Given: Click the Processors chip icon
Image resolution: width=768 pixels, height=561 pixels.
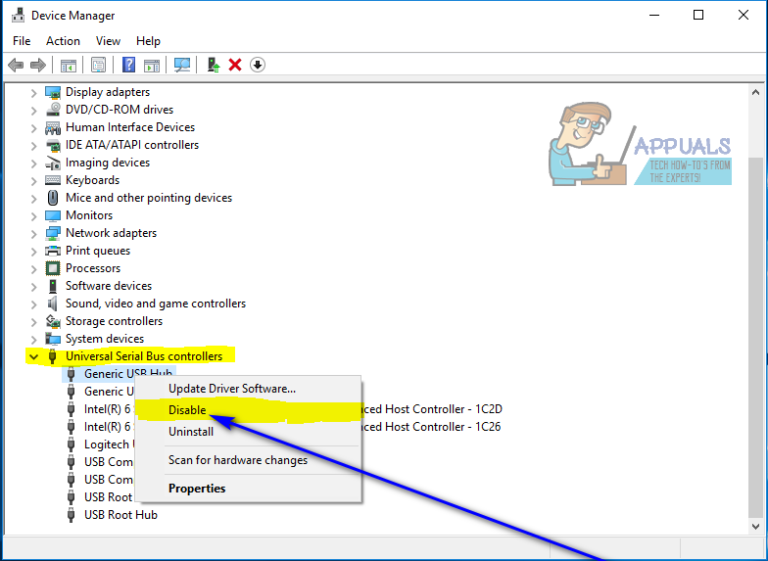Looking at the screenshot, I should pos(53,268).
